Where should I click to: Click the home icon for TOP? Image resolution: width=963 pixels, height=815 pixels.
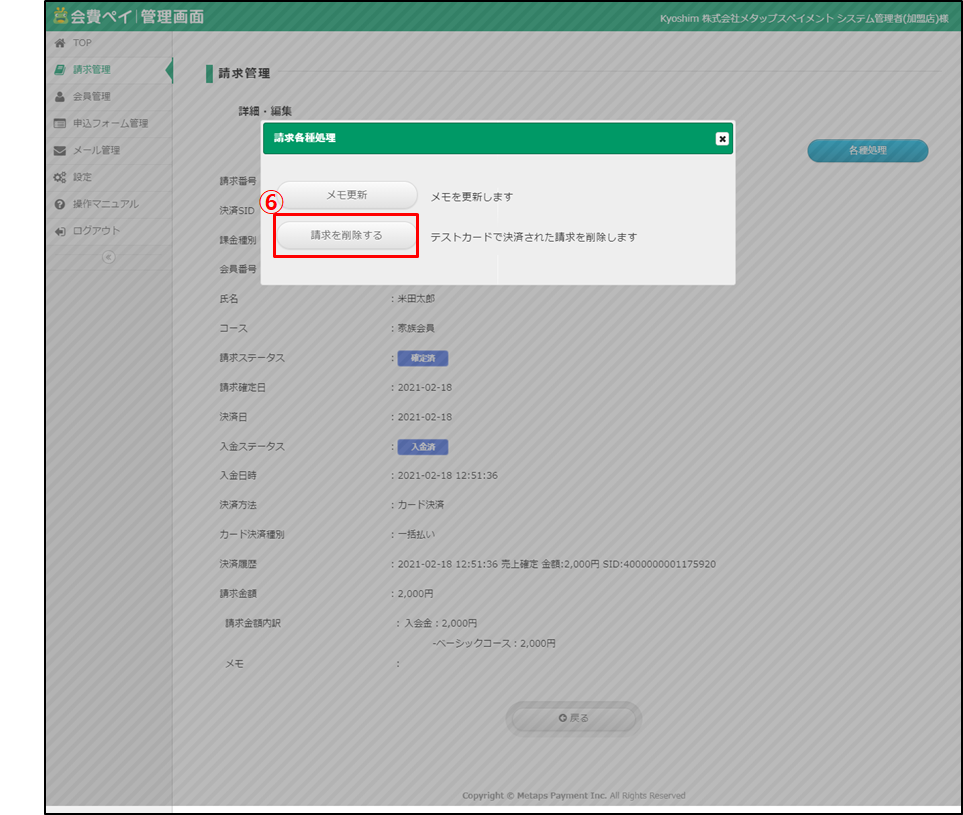coord(60,43)
